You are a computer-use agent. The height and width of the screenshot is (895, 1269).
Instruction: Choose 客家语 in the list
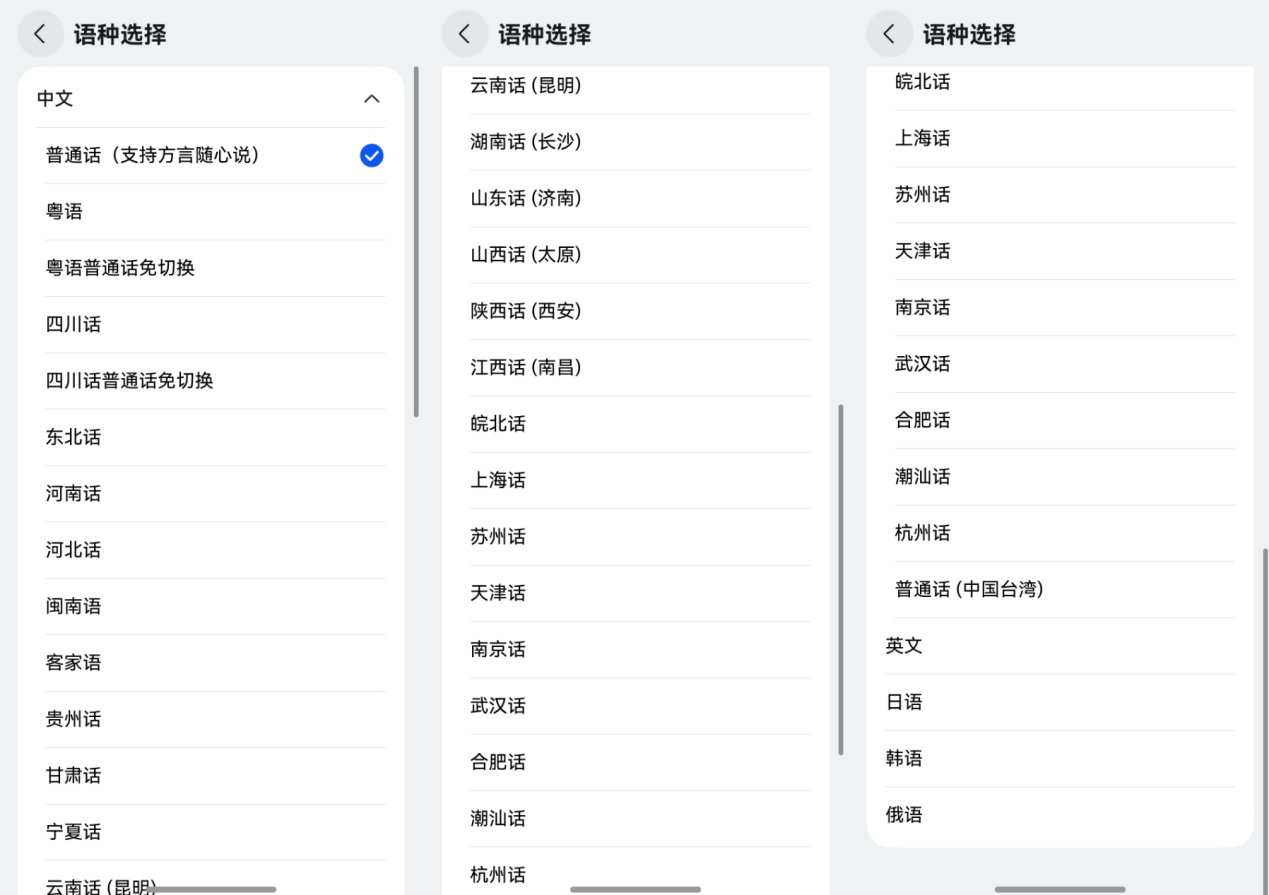(73, 662)
